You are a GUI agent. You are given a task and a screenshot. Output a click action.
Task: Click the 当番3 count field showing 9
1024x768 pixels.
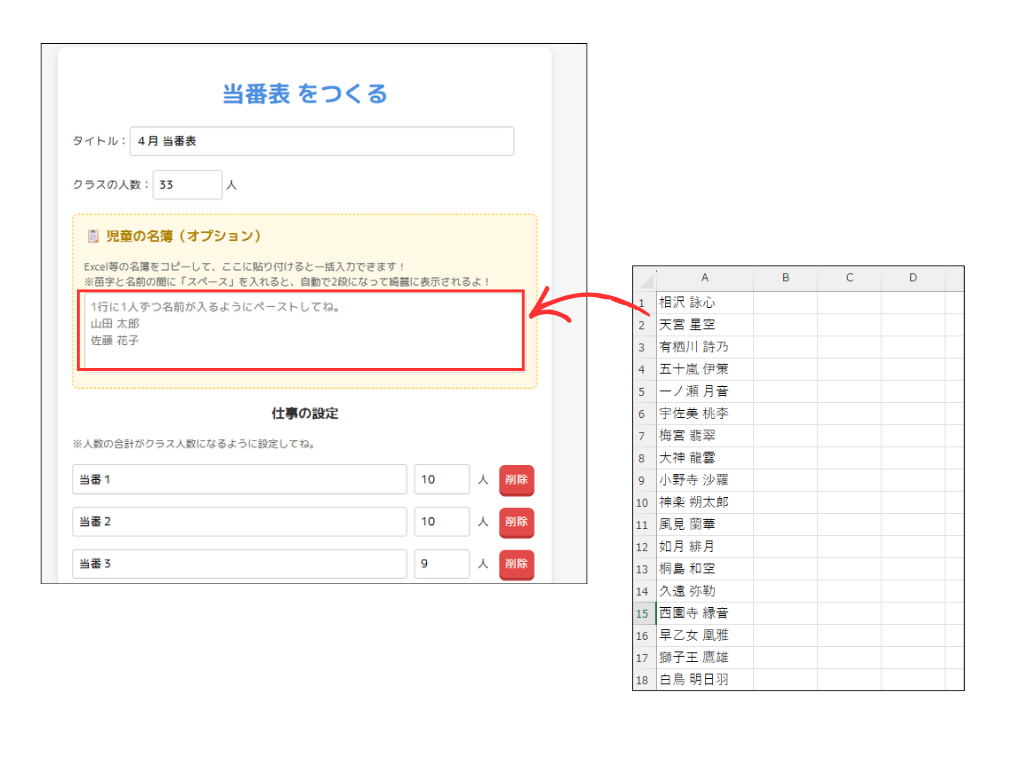click(441, 563)
